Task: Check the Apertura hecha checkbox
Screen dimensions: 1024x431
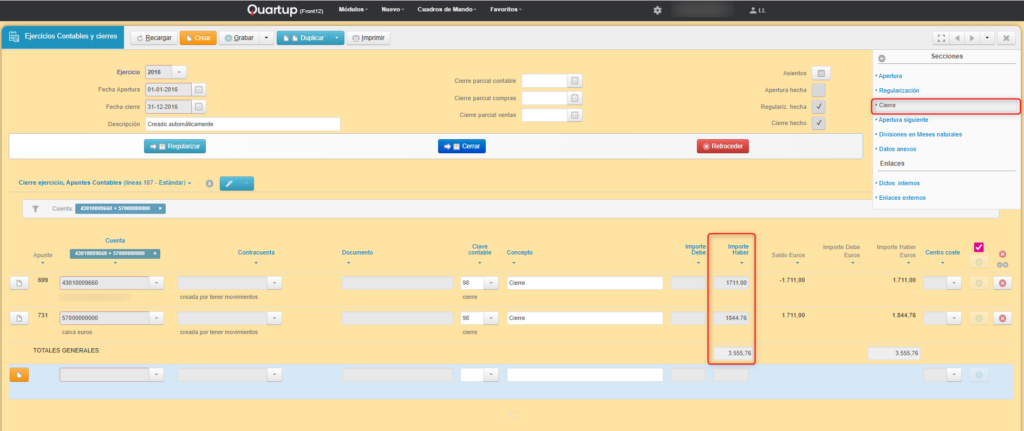Action: pos(819,90)
